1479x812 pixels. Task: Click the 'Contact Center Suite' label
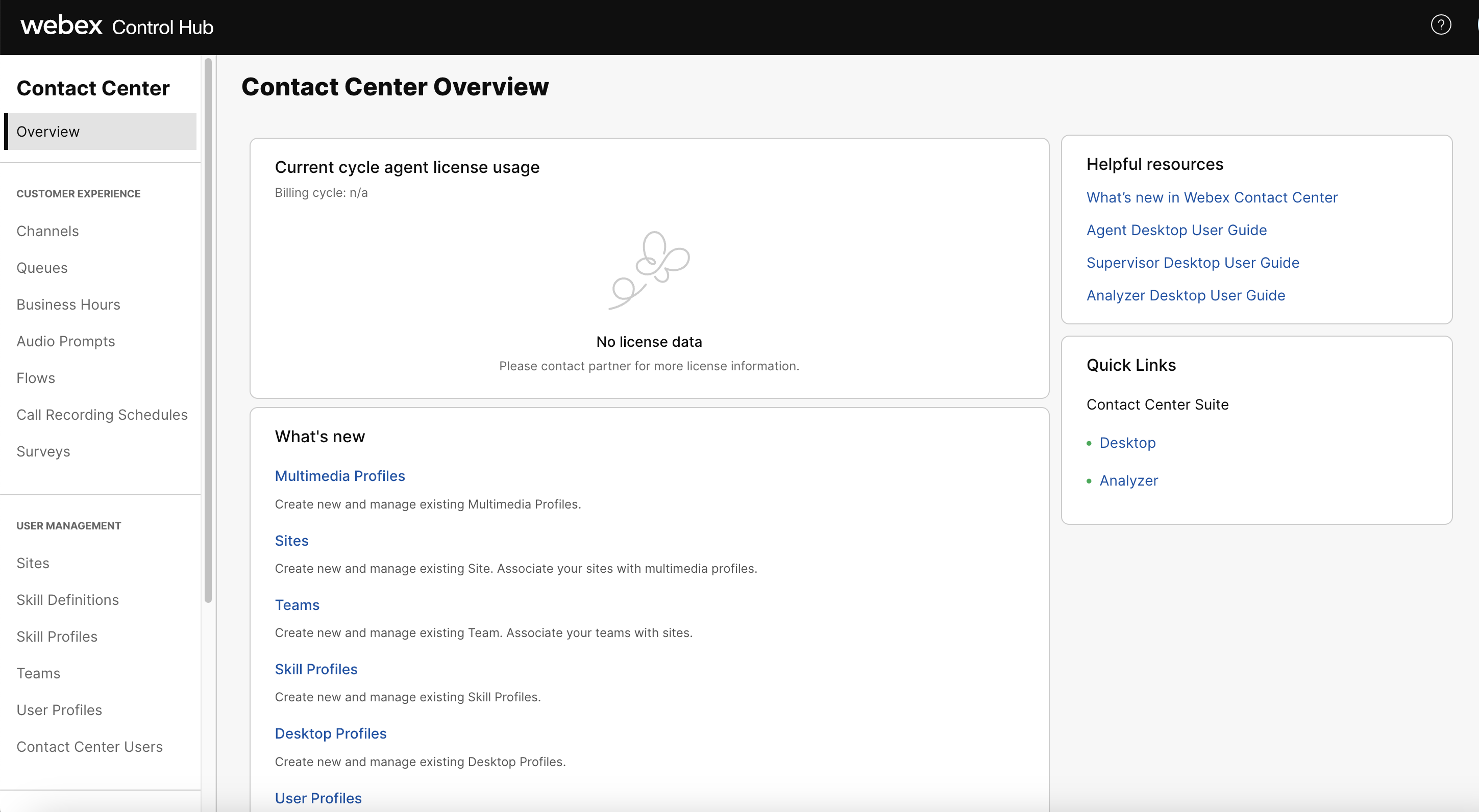1157,404
